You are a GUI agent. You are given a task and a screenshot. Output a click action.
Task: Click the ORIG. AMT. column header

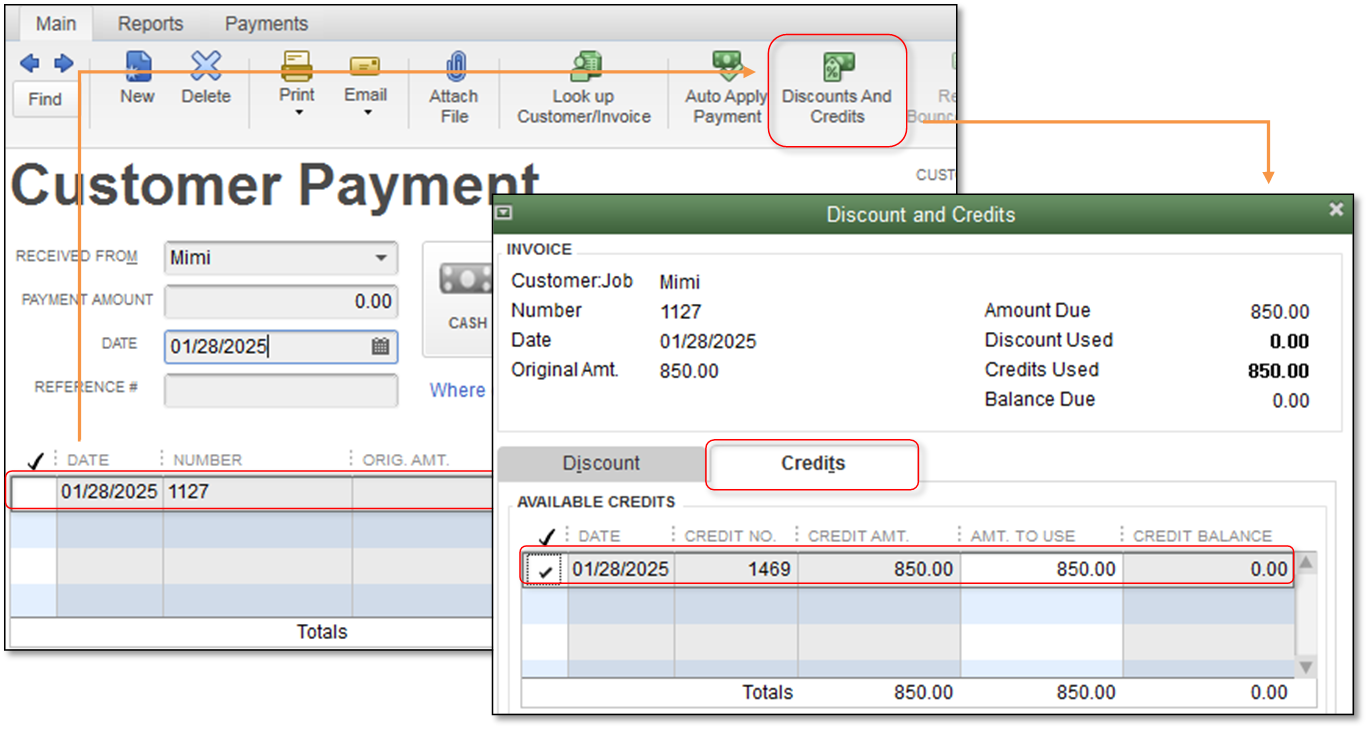[405, 460]
